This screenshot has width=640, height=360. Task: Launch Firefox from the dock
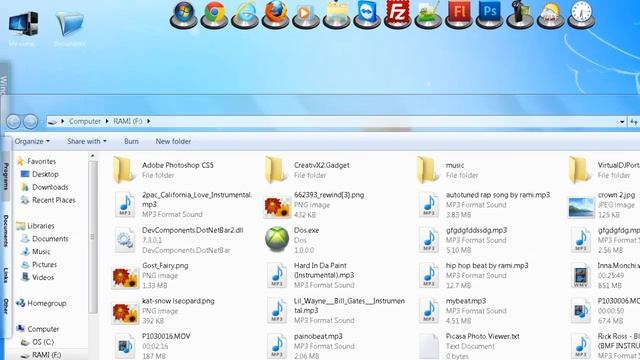tap(276, 14)
